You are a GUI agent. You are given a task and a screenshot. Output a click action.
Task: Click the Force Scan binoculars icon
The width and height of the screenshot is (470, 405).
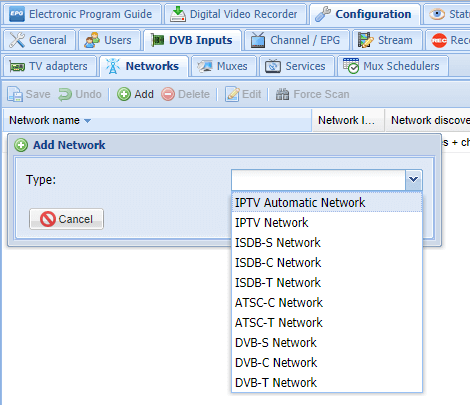point(282,94)
